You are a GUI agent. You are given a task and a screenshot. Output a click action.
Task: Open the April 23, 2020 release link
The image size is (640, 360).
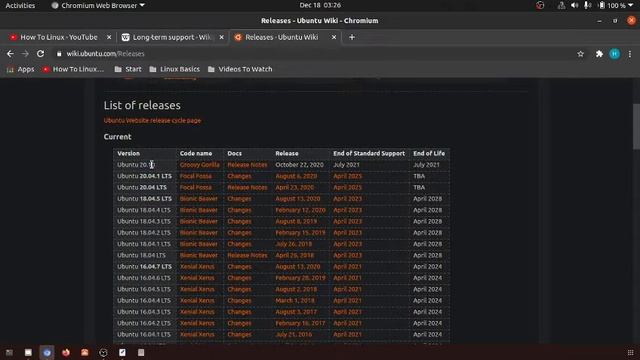pyautogui.click(x=295, y=188)
